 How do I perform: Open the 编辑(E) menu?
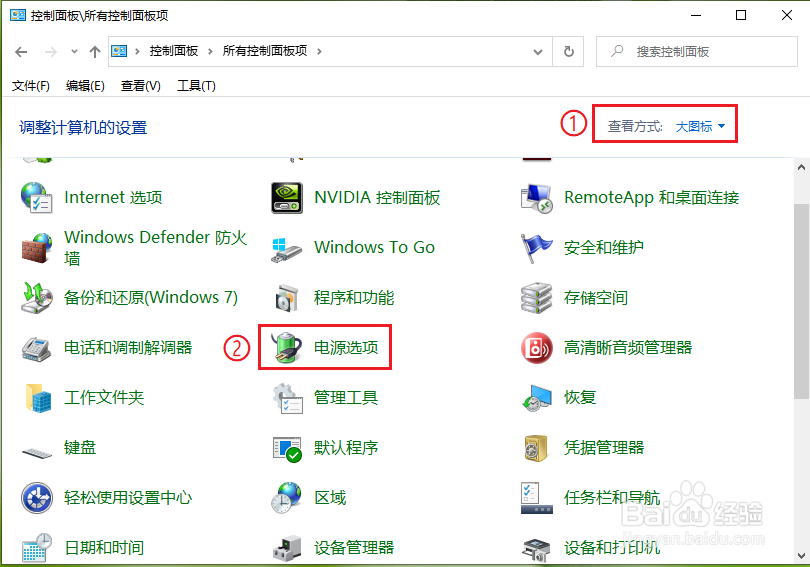[85, 86]
